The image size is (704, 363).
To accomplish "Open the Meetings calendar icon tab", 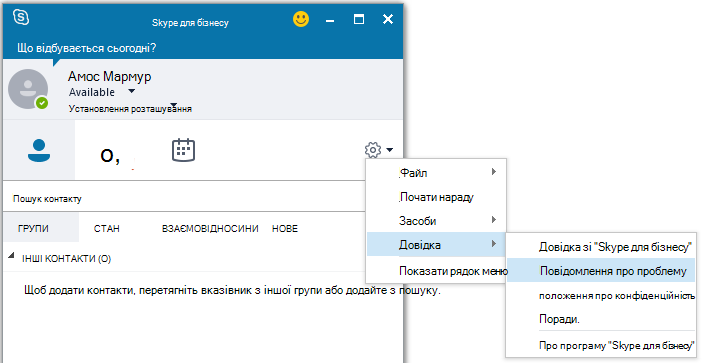I will pos(183,150).
